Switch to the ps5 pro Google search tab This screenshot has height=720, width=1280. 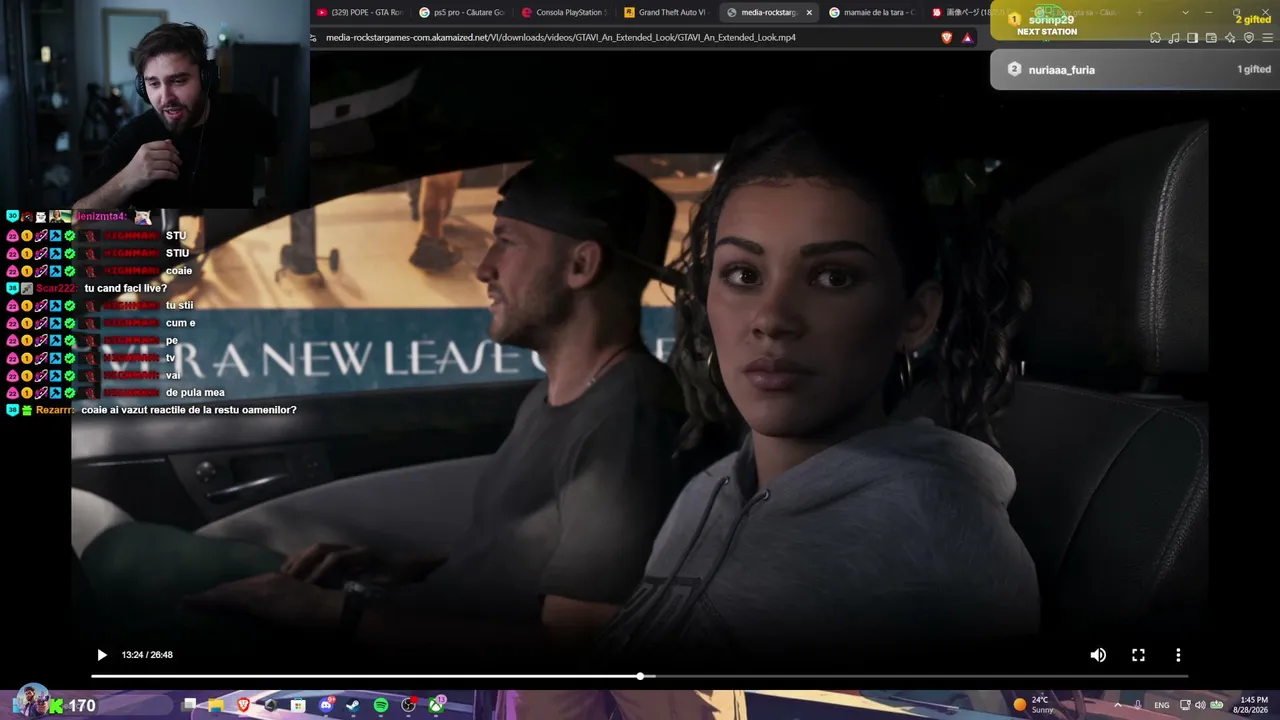461,12
